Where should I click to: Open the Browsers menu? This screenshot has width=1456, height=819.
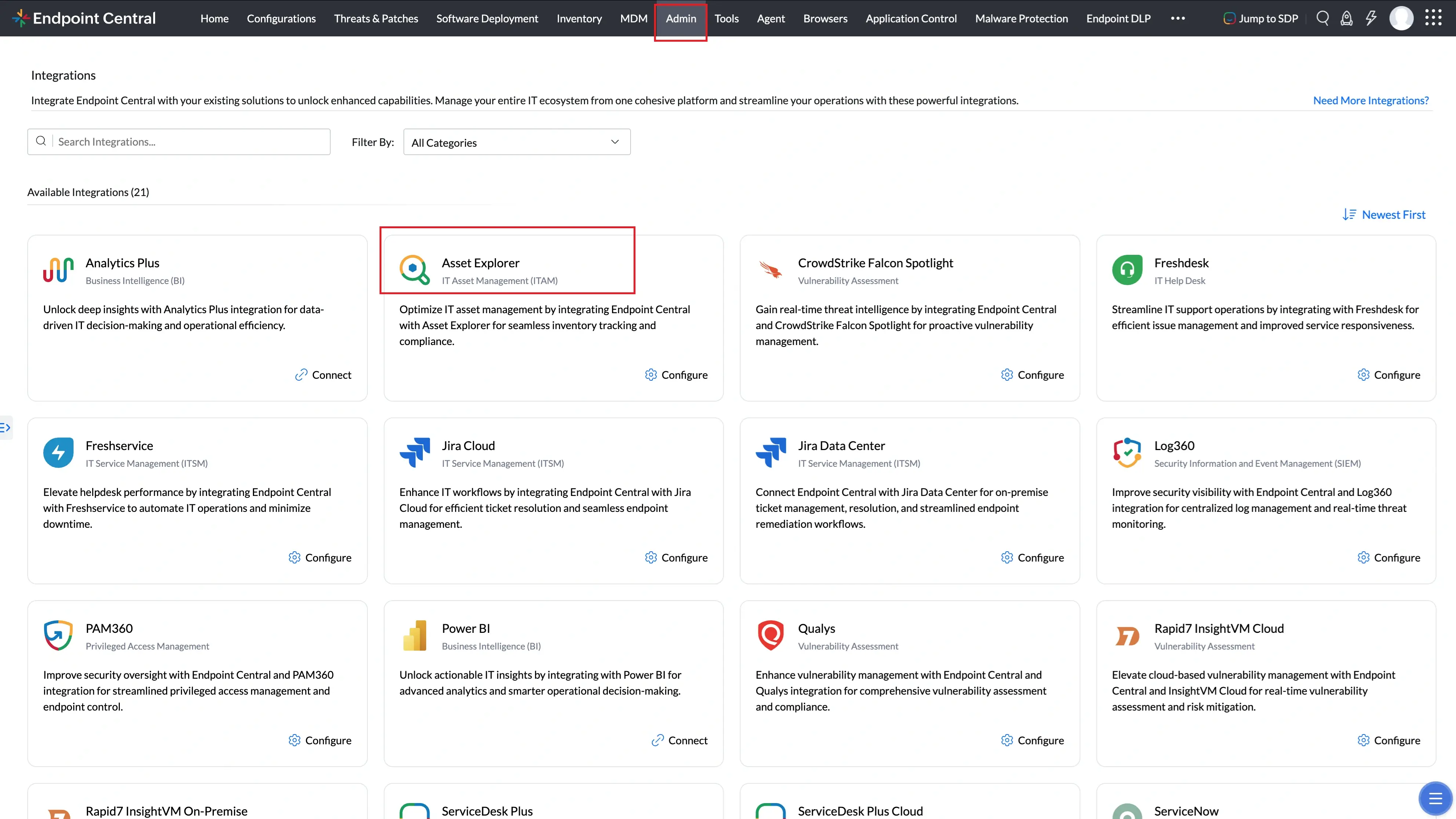point(825,18)
